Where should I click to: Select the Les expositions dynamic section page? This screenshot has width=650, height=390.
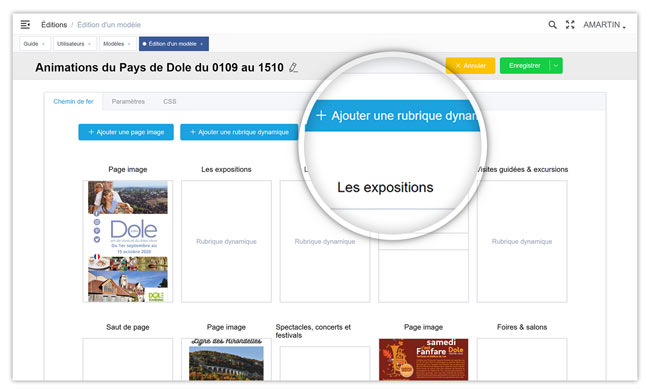[x=226, y=241]
